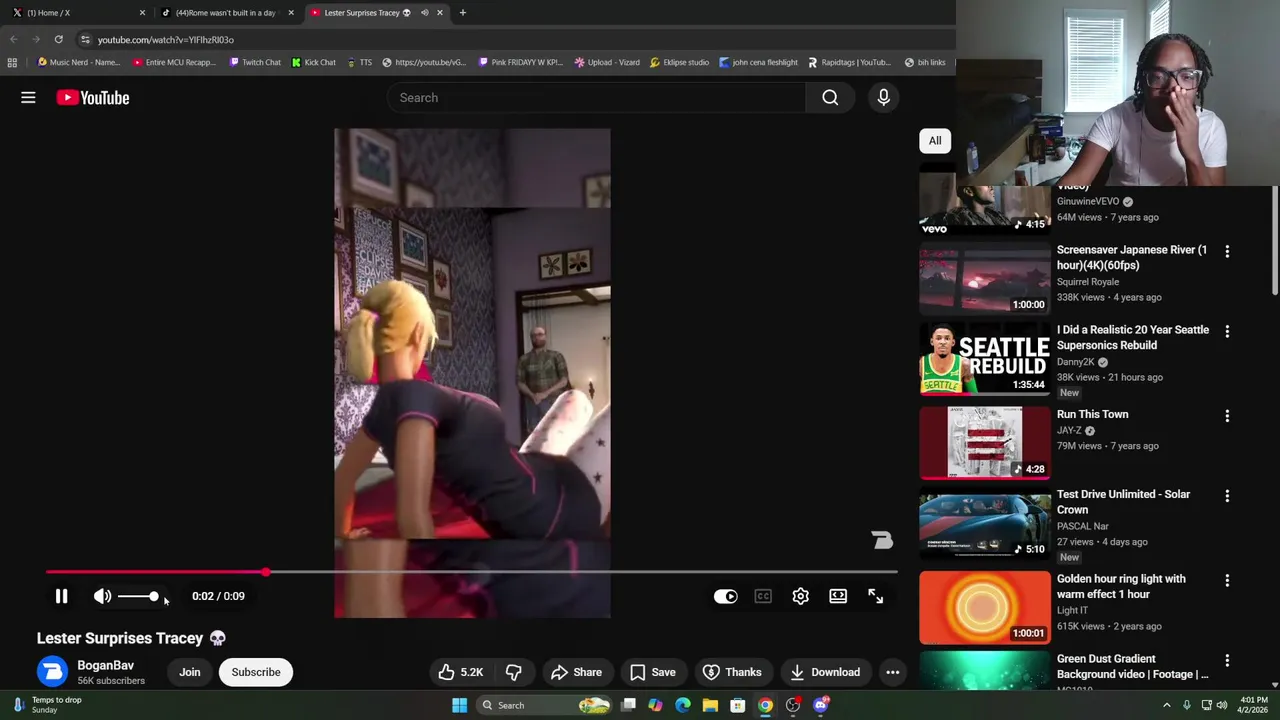The height and width of the screenshot is (720, 1280).
Task: Adjust the volume slider
Action: [138, 596]
